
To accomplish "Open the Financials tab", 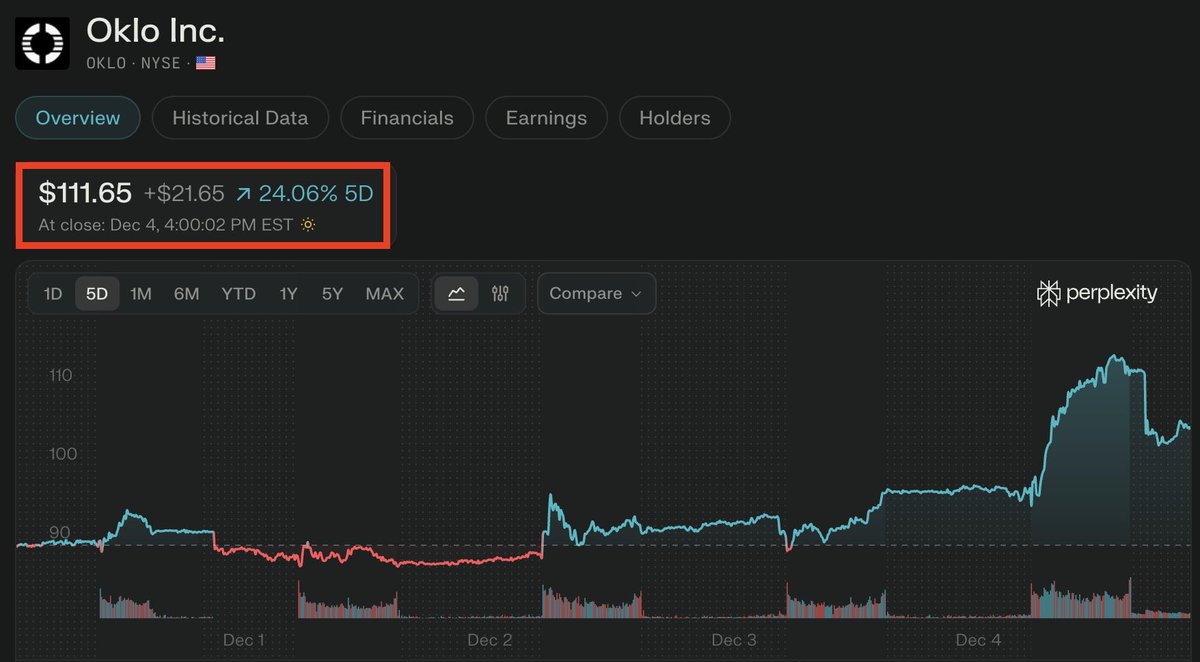I will click(x=407, y=118).
